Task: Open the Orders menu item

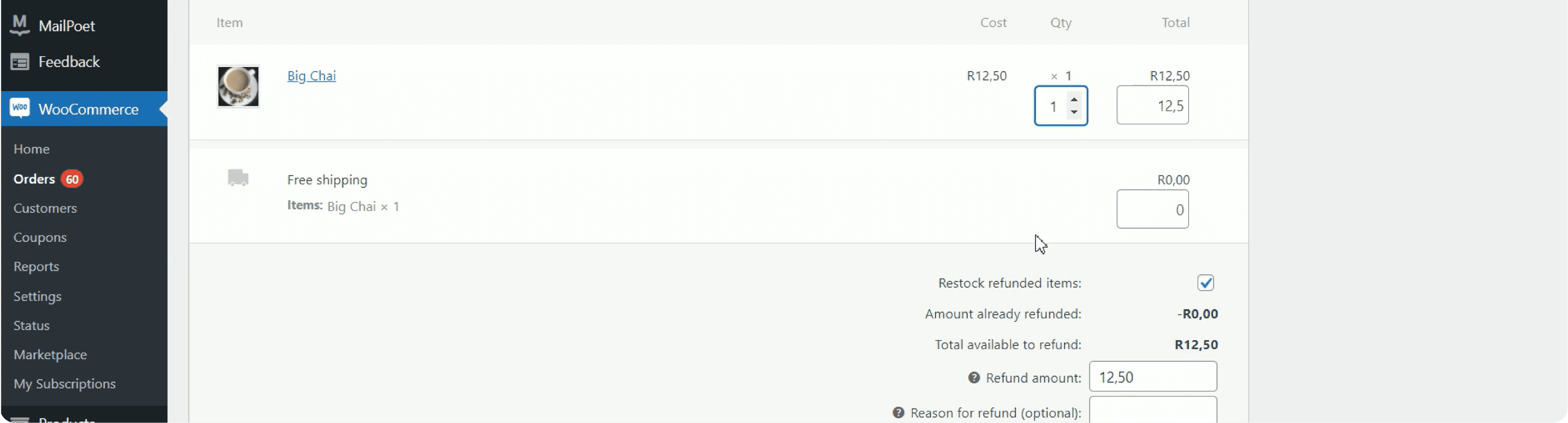Action: tap(34, 179)
